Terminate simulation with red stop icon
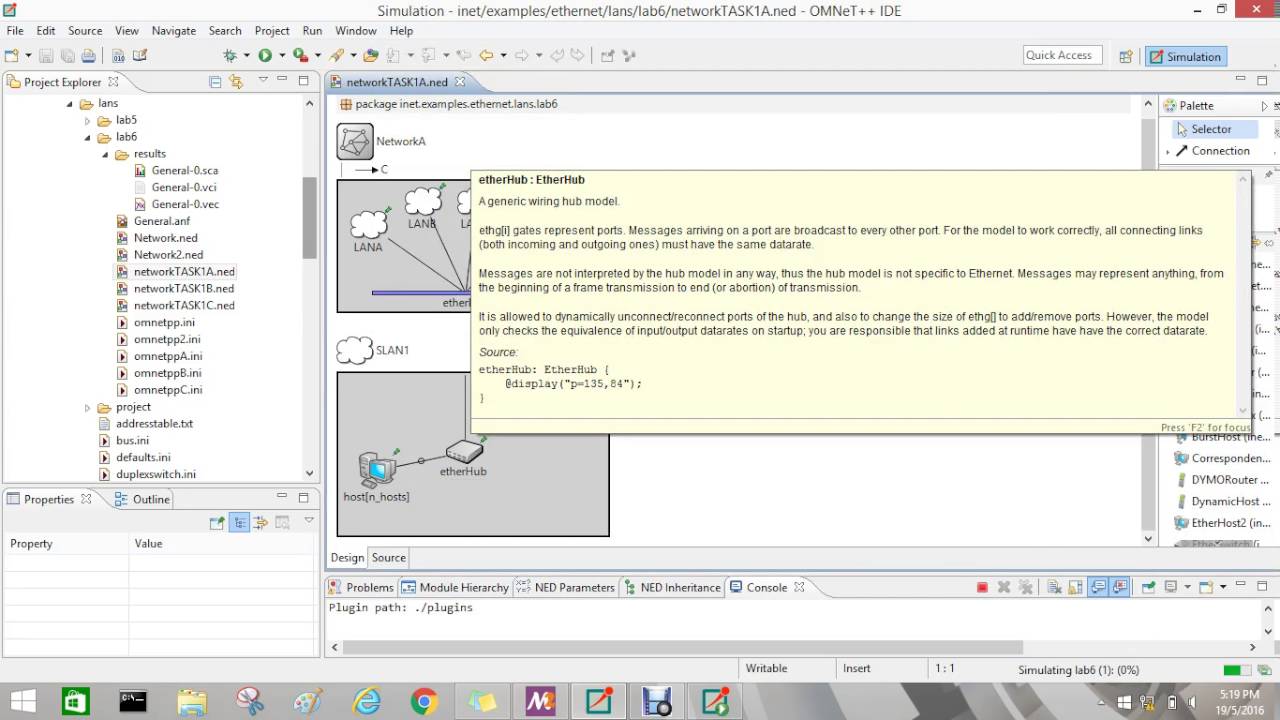 (982, 587)
